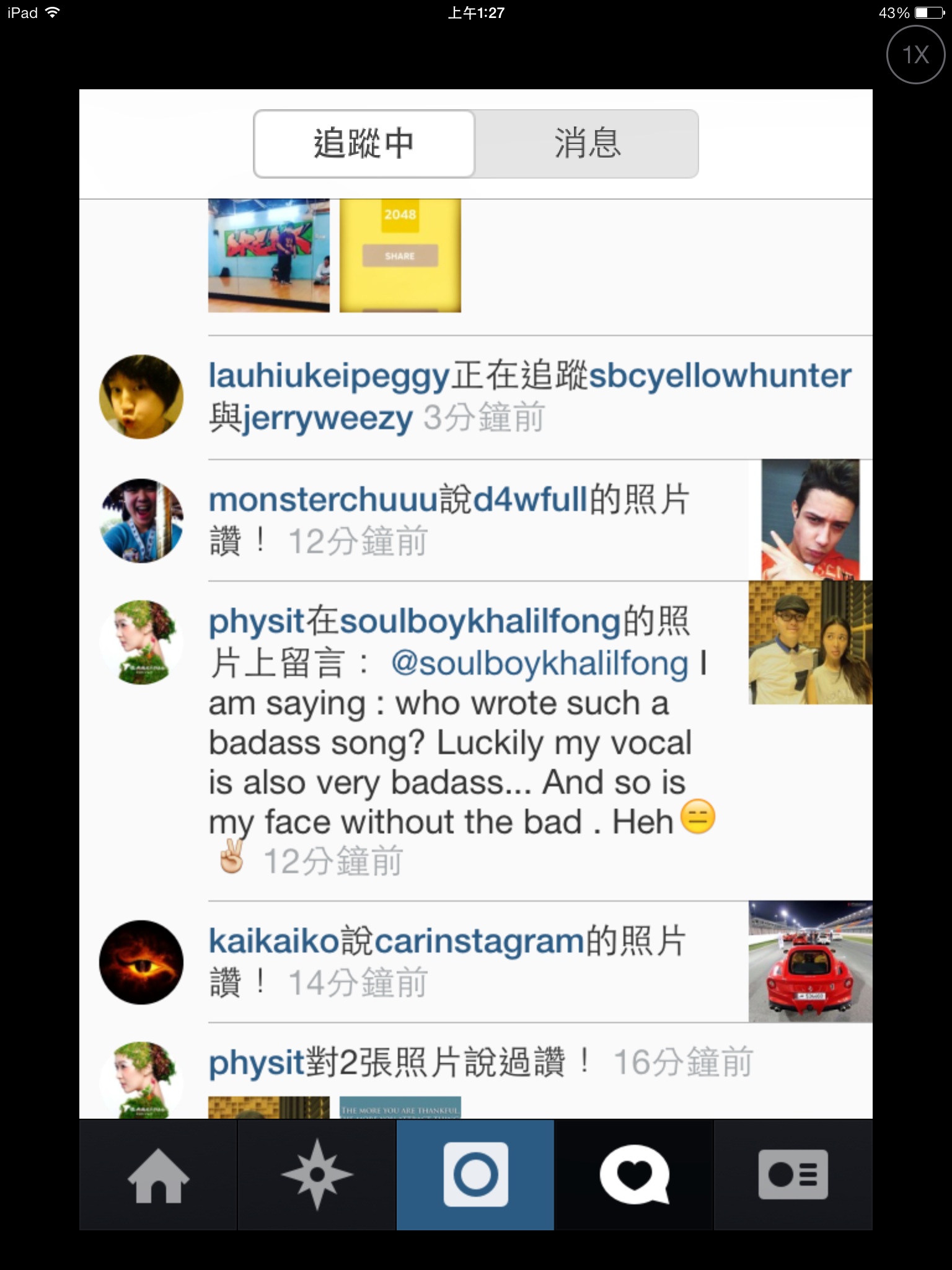This screenshot has width=952, height=1270.
Task: Open monsterchuuu's profile avatar
Action: pyautogui.click(x=141, y=521)
